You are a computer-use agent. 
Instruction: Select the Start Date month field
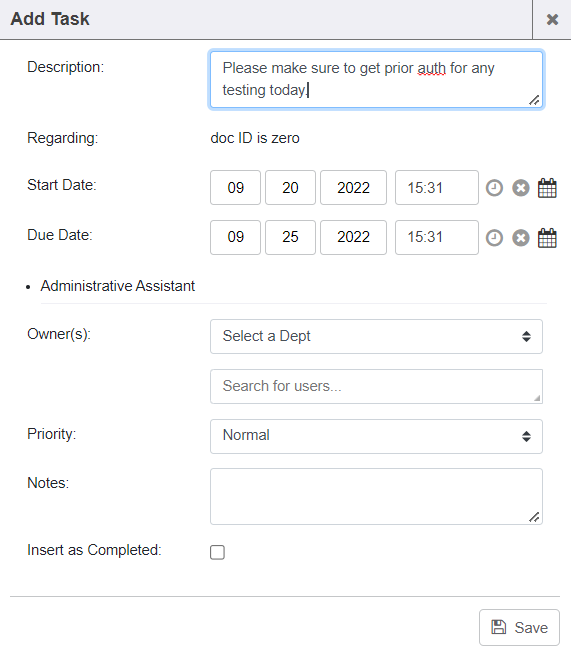(235, 187)
